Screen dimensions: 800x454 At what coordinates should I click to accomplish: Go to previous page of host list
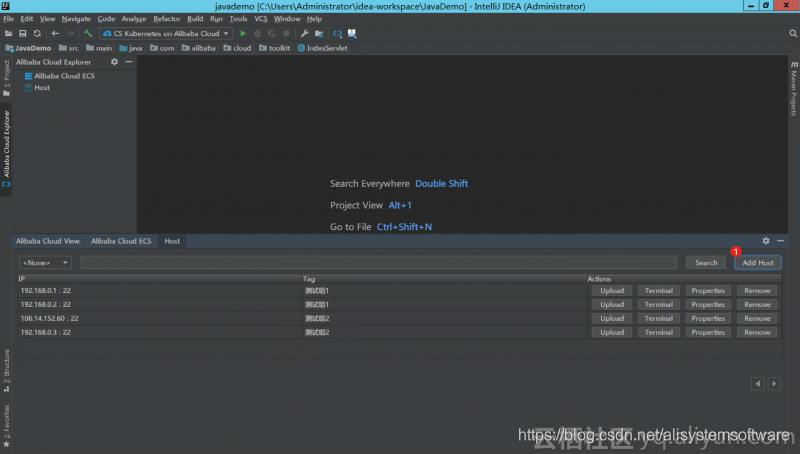click(x=758, y=384)
